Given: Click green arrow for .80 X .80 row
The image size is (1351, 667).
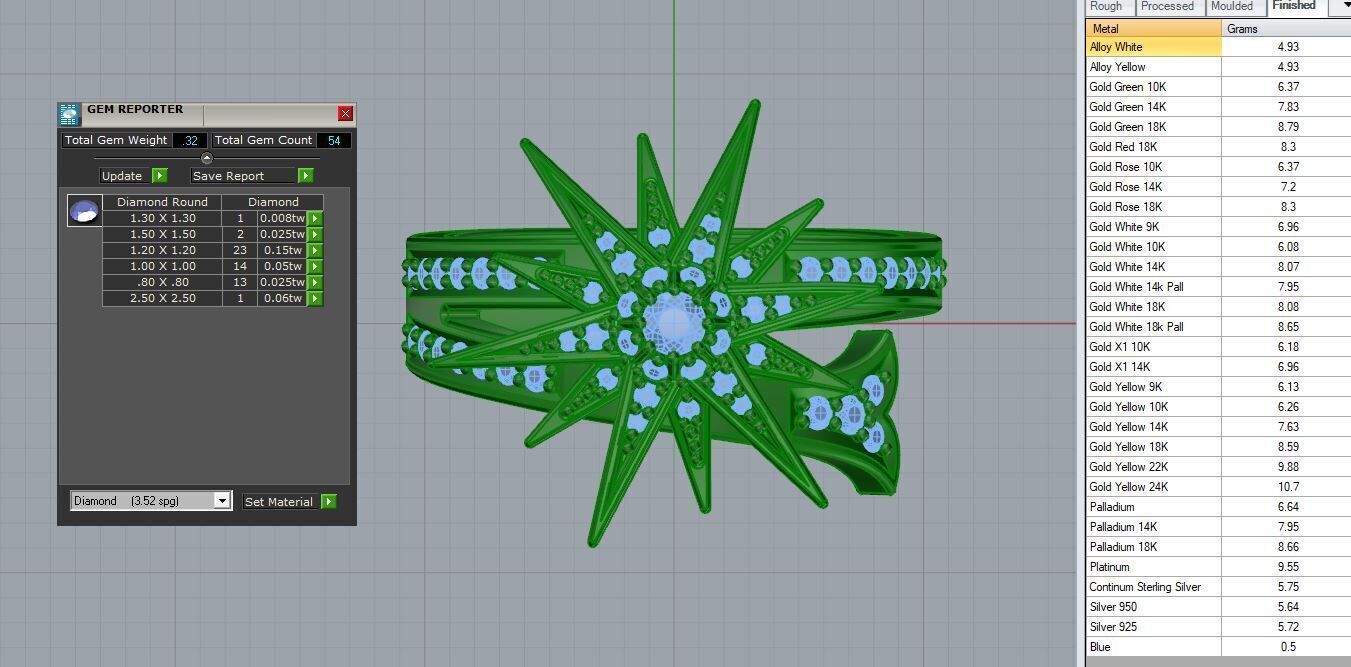Looking at the screenshot, I should coord(315,282).
